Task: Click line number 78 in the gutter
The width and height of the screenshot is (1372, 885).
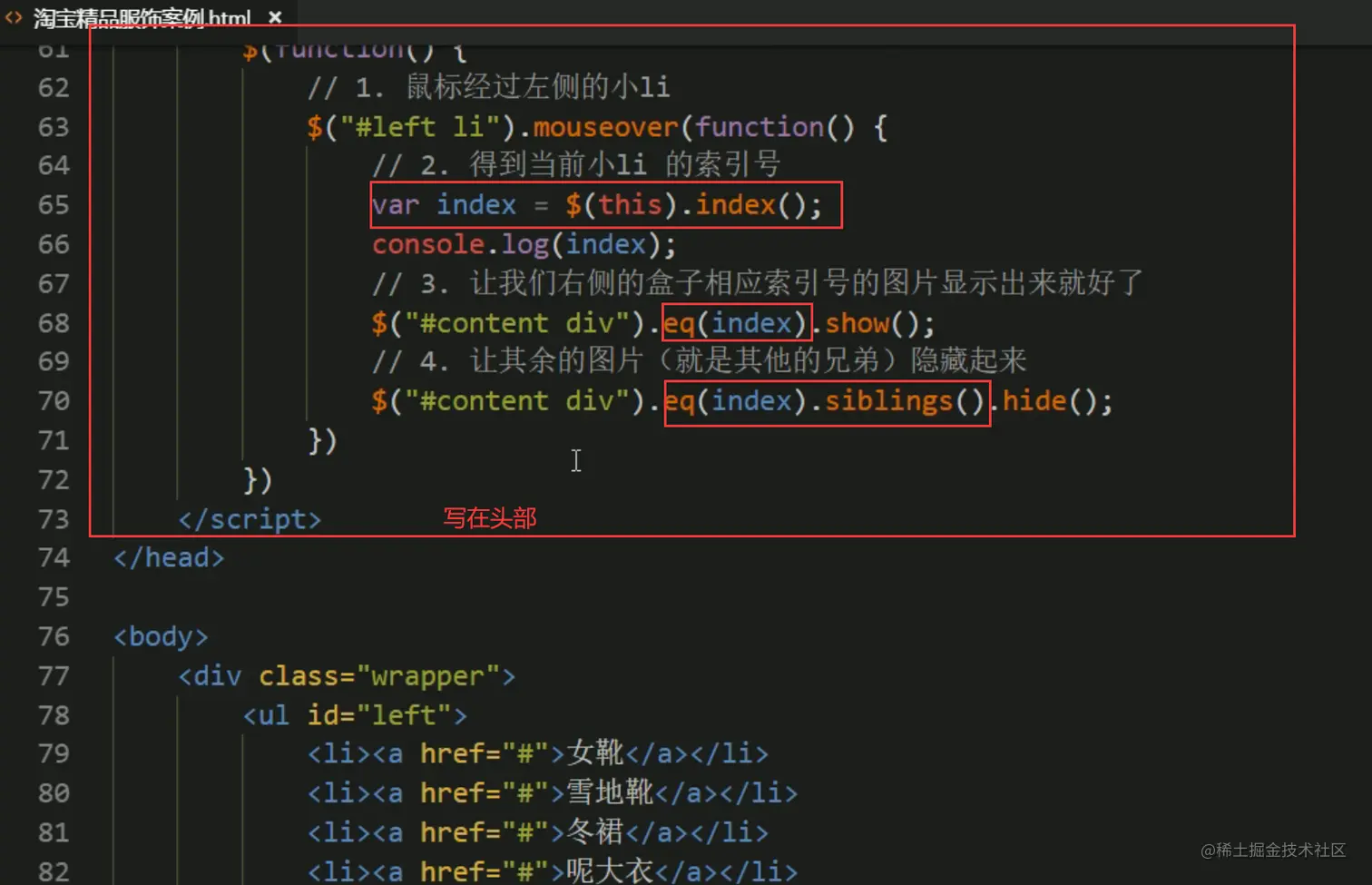Action: click(54, 715)
